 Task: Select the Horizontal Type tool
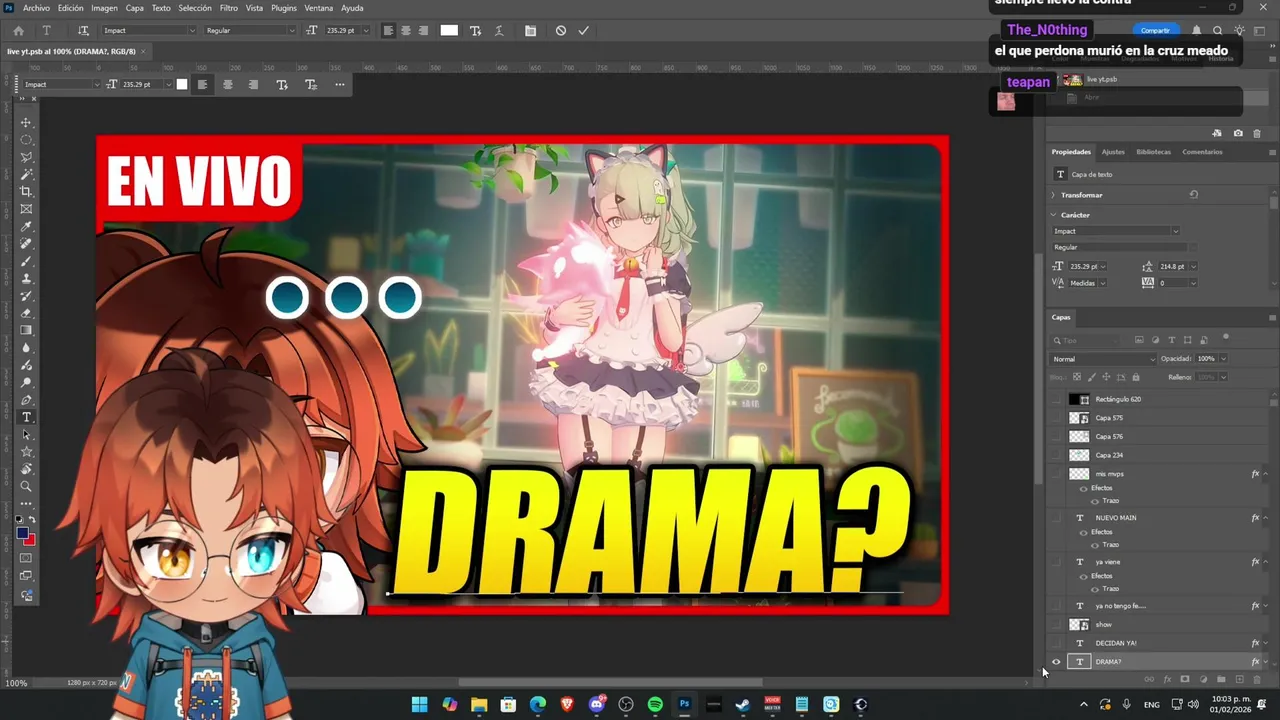click(x=26, y=417)
